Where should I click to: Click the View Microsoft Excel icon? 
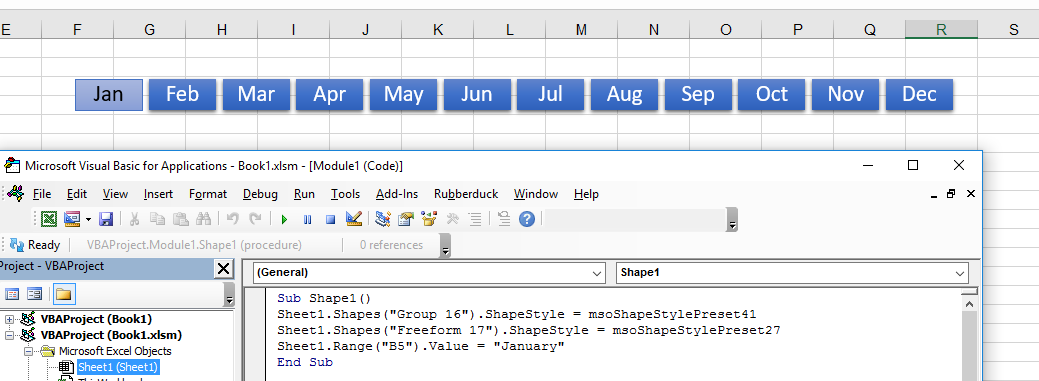click(x=49, y=219)
